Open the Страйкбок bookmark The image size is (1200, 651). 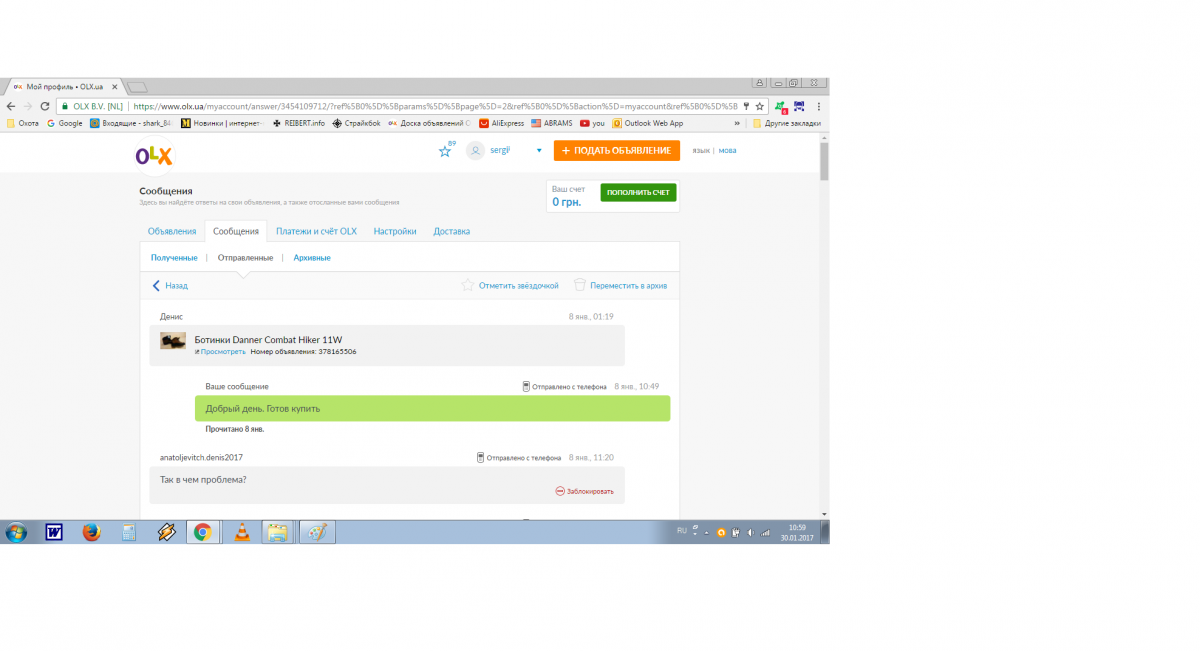coord(356,123)
